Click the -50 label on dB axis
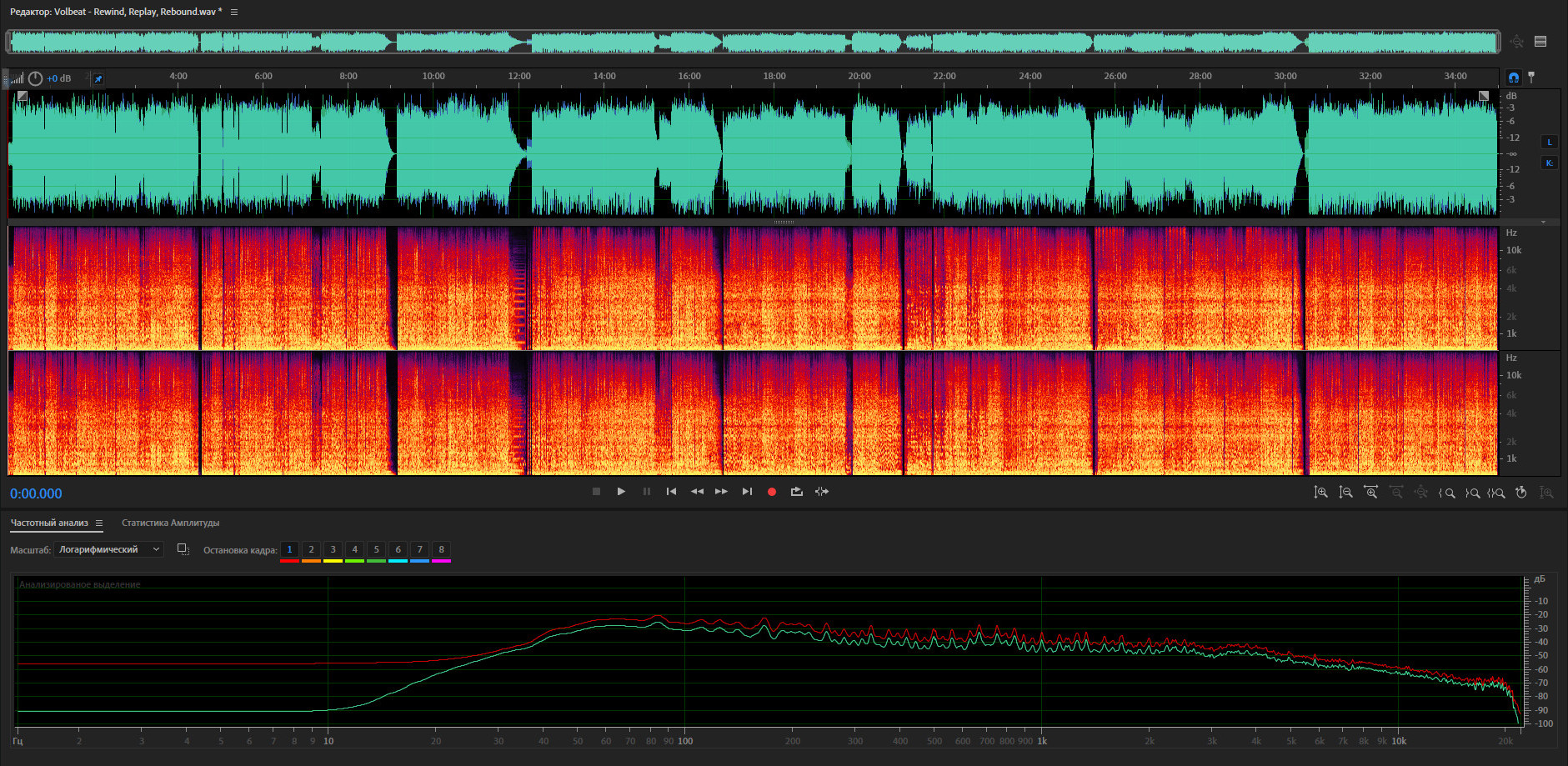 tap(1542, 655)
